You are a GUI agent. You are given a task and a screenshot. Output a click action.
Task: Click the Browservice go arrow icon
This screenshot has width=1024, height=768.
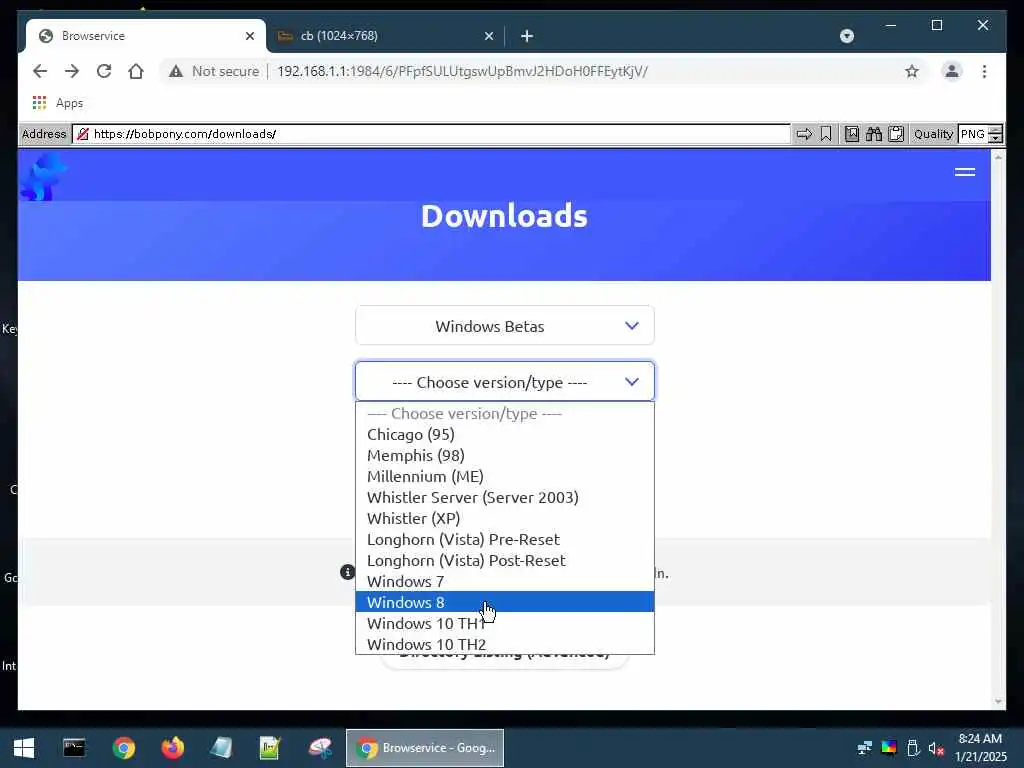coord(804,134)
